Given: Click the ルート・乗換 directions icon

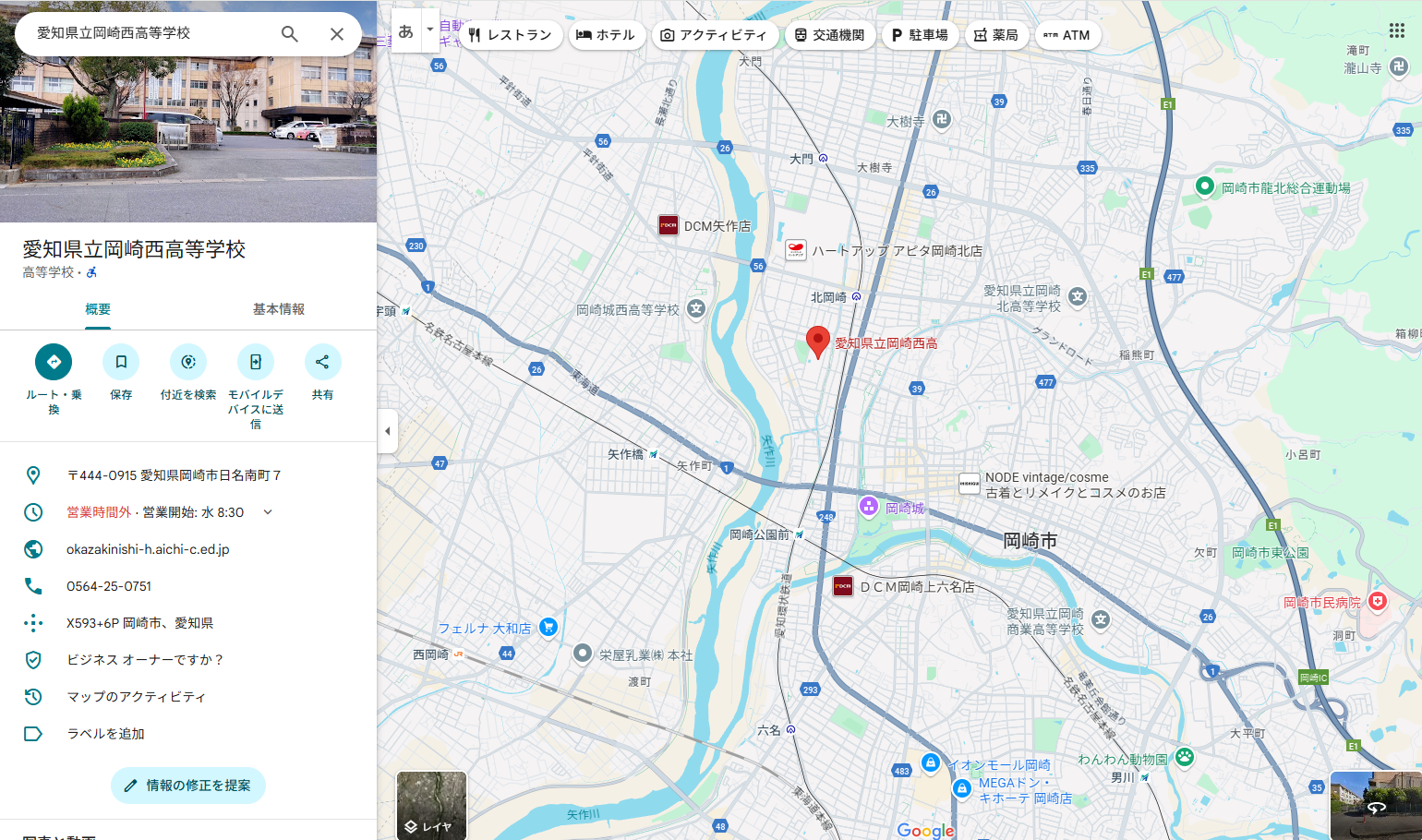Looking at the screenshot, I should [x=54, y=362].
